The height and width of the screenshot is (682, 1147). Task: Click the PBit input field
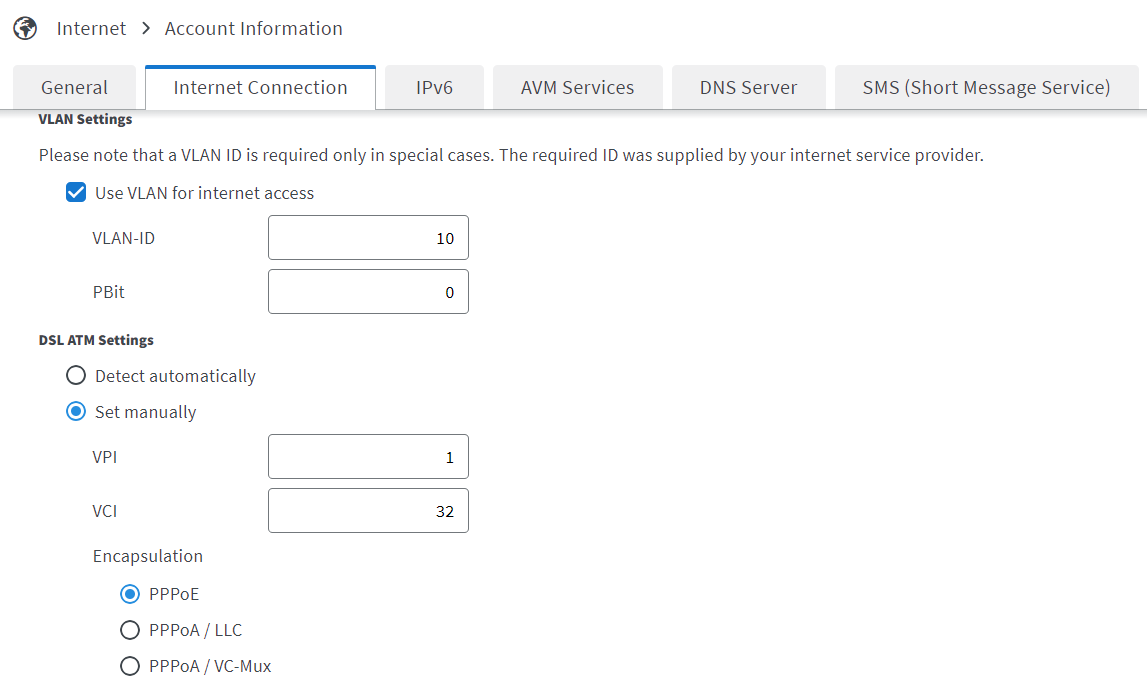click(x=368, y=292)
